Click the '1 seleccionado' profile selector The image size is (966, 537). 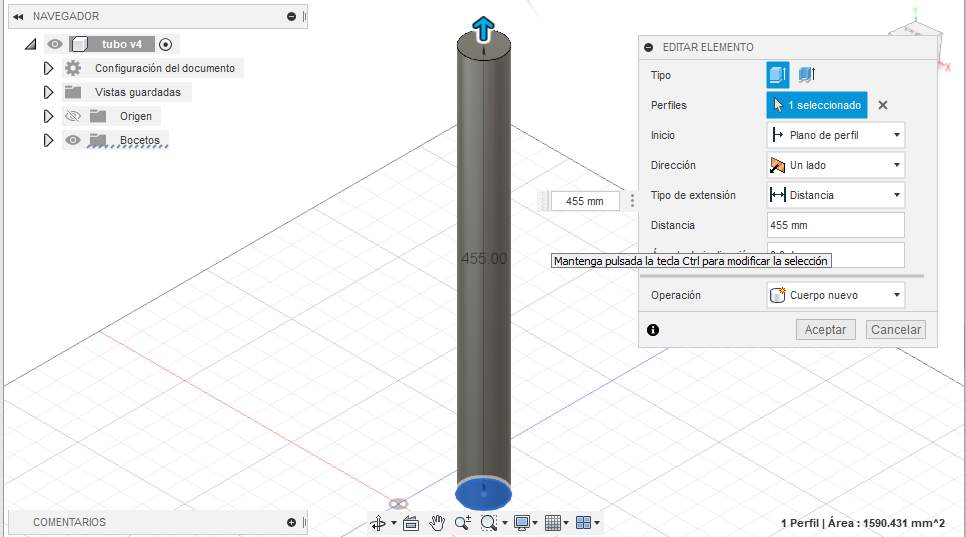click(x=817, y=105)
